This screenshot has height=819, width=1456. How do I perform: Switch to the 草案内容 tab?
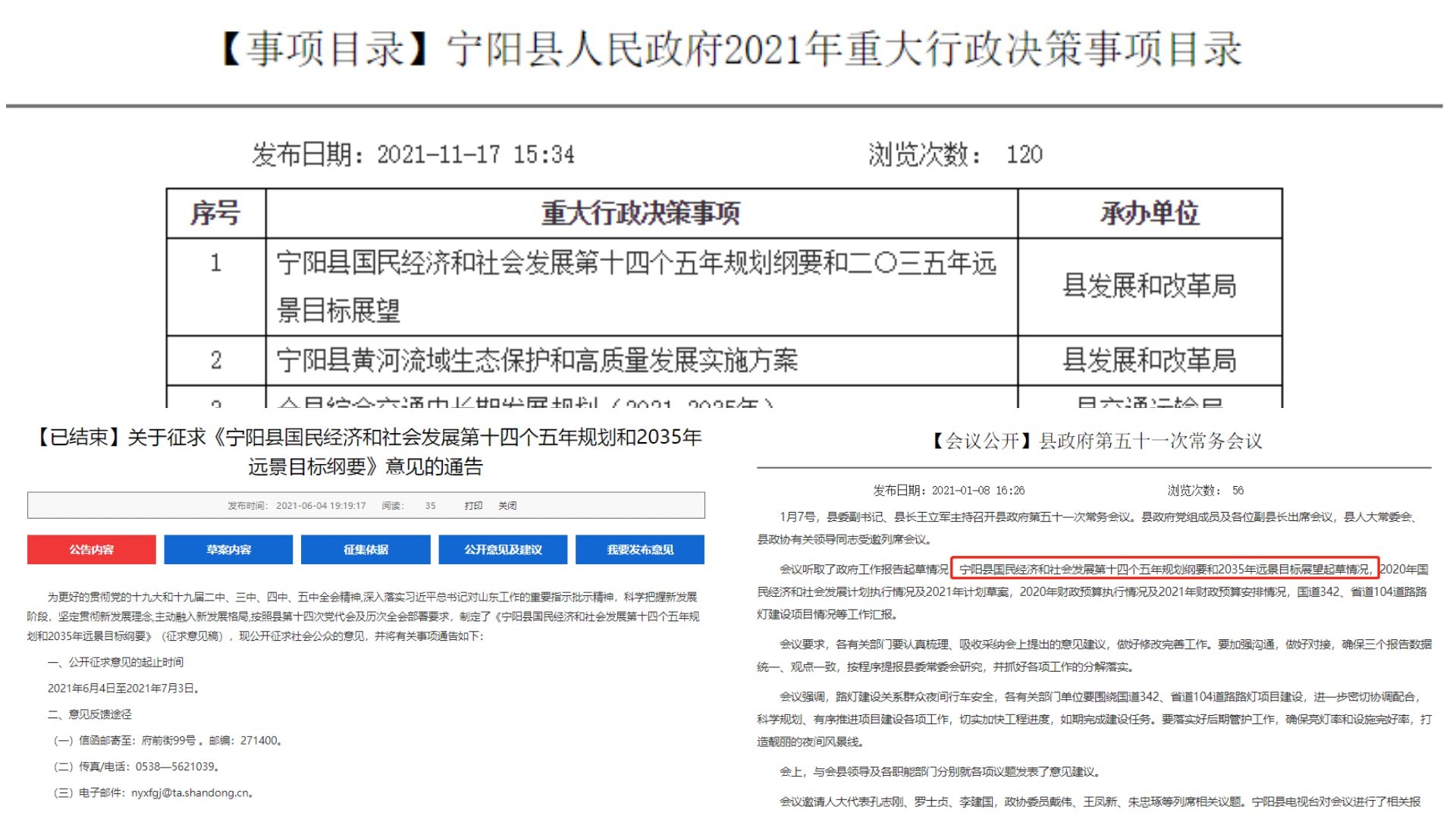tap(228, 550)
